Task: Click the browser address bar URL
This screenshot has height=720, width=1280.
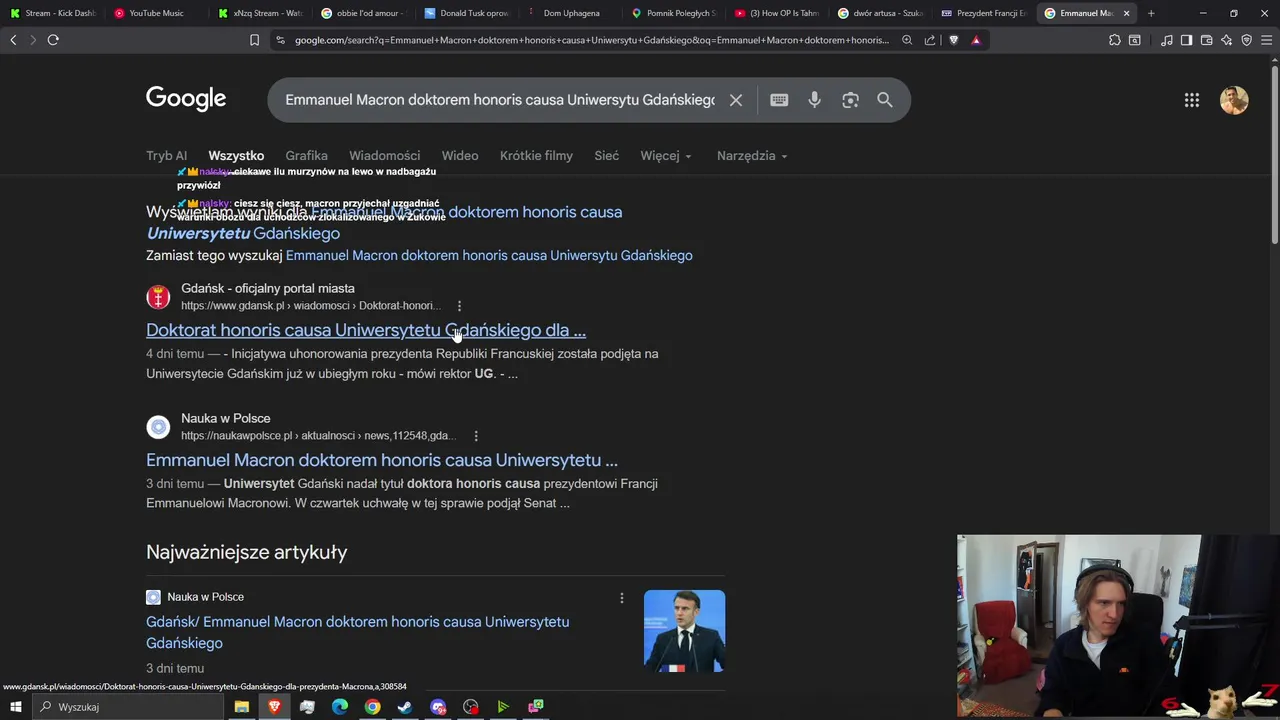Action: (590, 40)
